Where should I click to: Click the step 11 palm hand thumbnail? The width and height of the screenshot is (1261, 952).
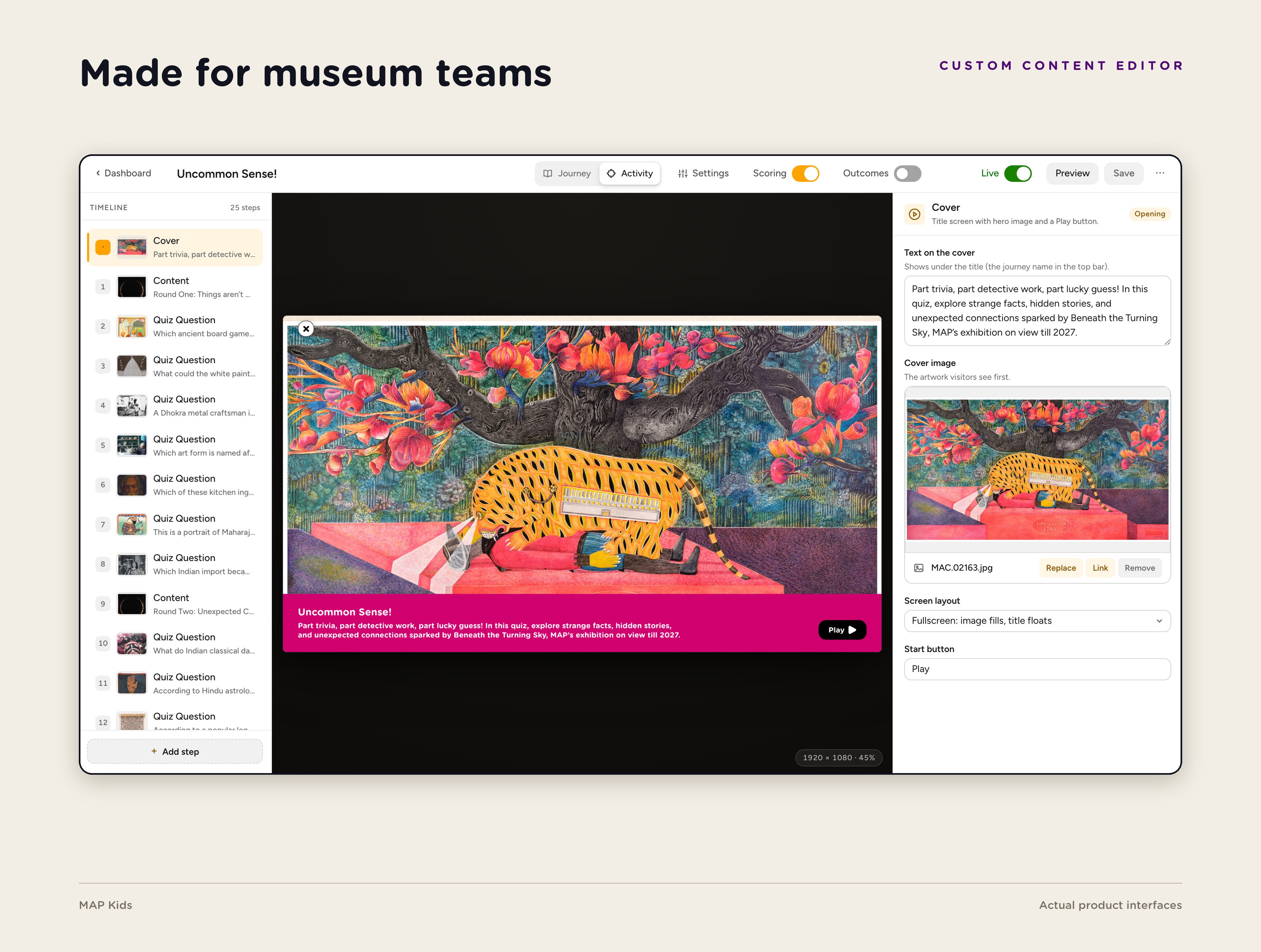(132, 683)
